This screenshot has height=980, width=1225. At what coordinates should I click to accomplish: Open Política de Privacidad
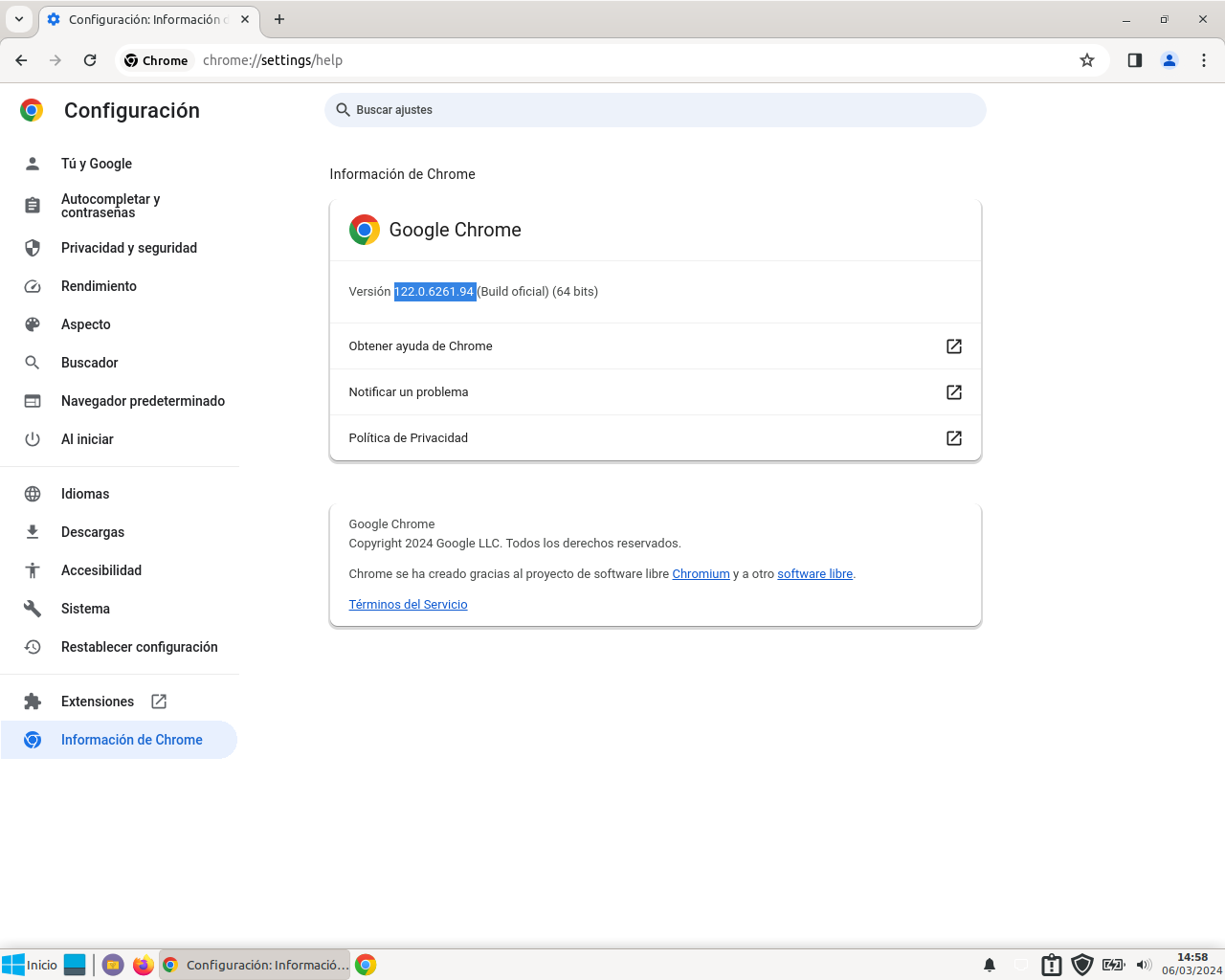(x=656, y=438)
